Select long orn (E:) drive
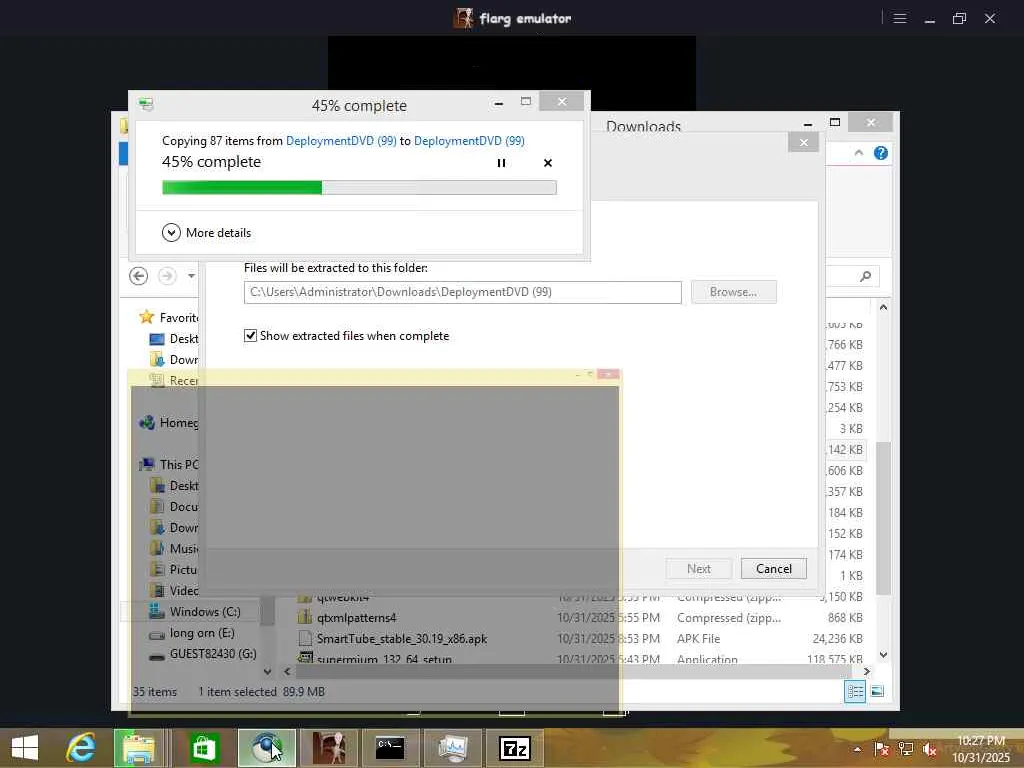The width and height of the screenshot is (1024, 768). click(x=192, y=633)
